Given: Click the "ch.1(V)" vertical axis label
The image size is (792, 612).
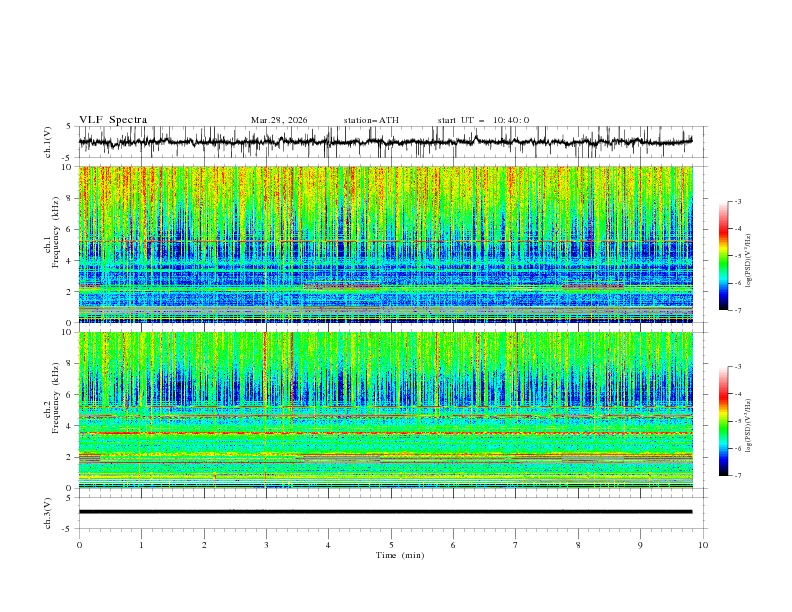Looking at the screenshot, I should coord(48,142).
